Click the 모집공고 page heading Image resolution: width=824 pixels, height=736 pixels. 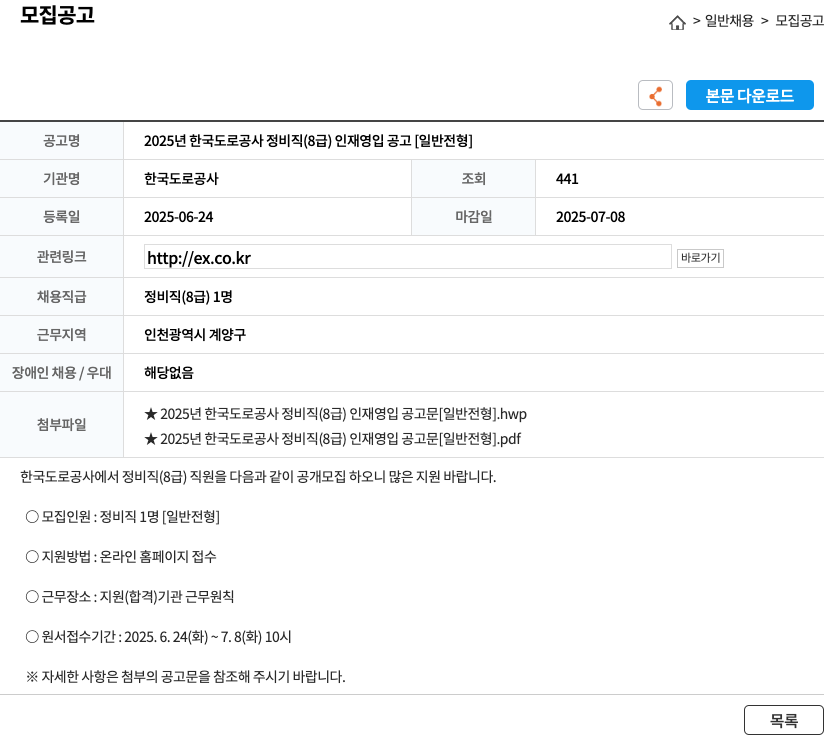57,14
